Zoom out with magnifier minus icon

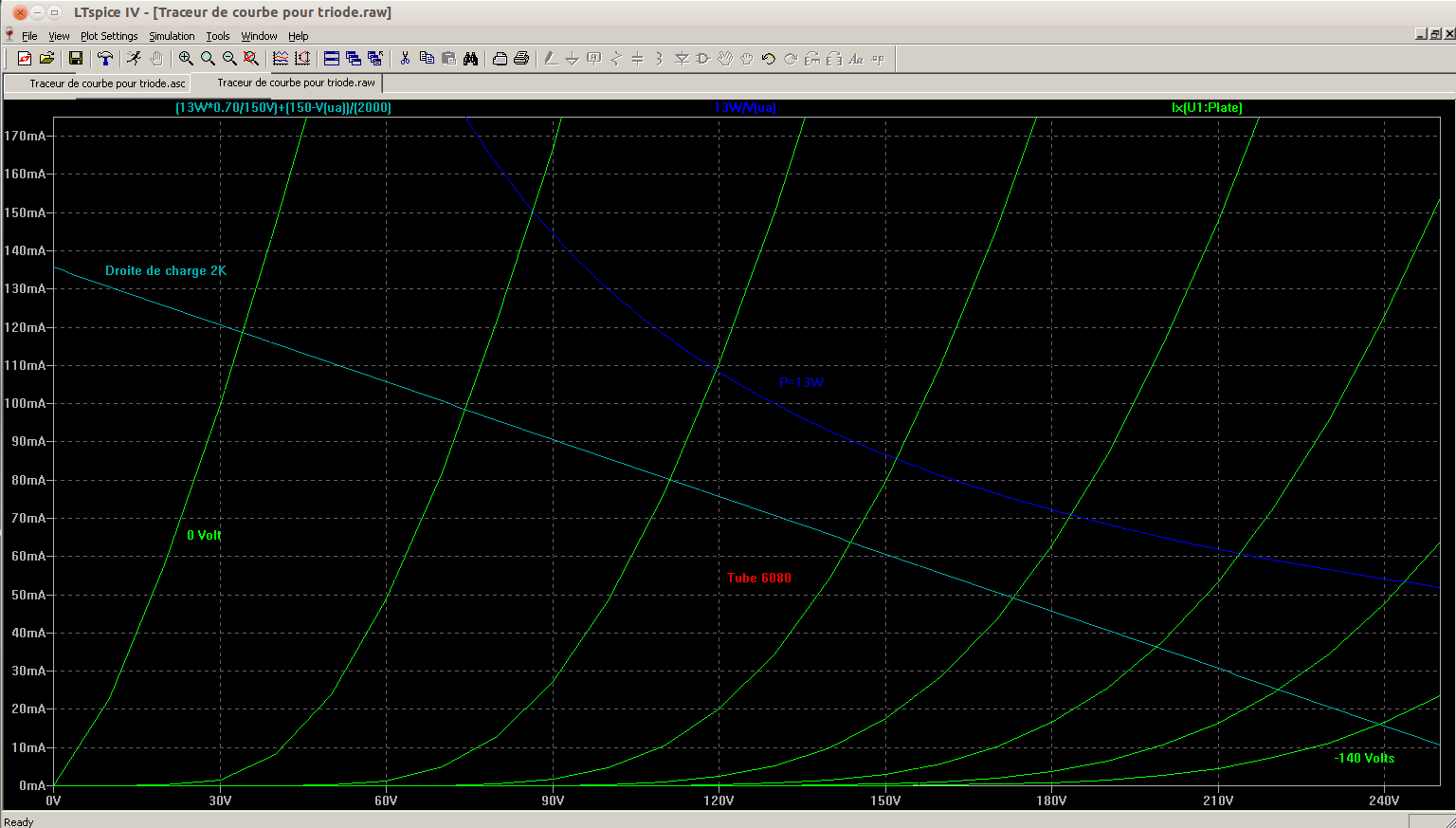click(x=229, y=59)
